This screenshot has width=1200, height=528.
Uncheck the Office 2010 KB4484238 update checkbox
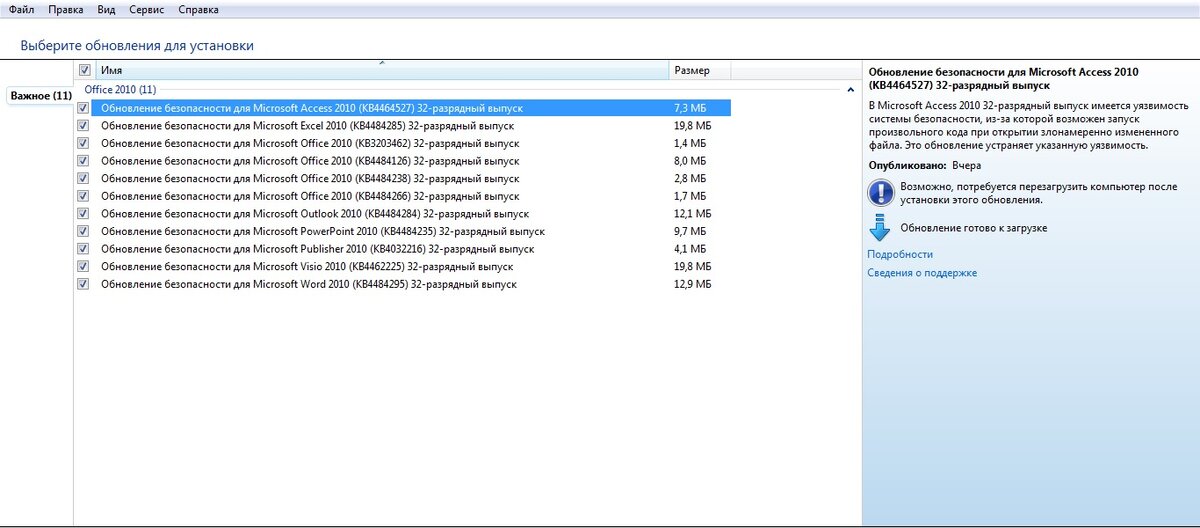point(83,178)
